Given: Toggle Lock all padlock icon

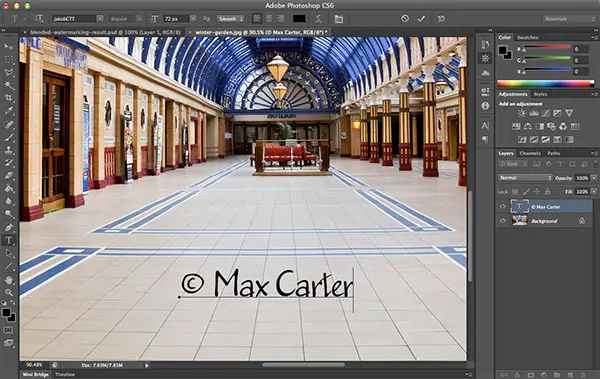Looking at the screenshot, I should (x=548, y=191).
